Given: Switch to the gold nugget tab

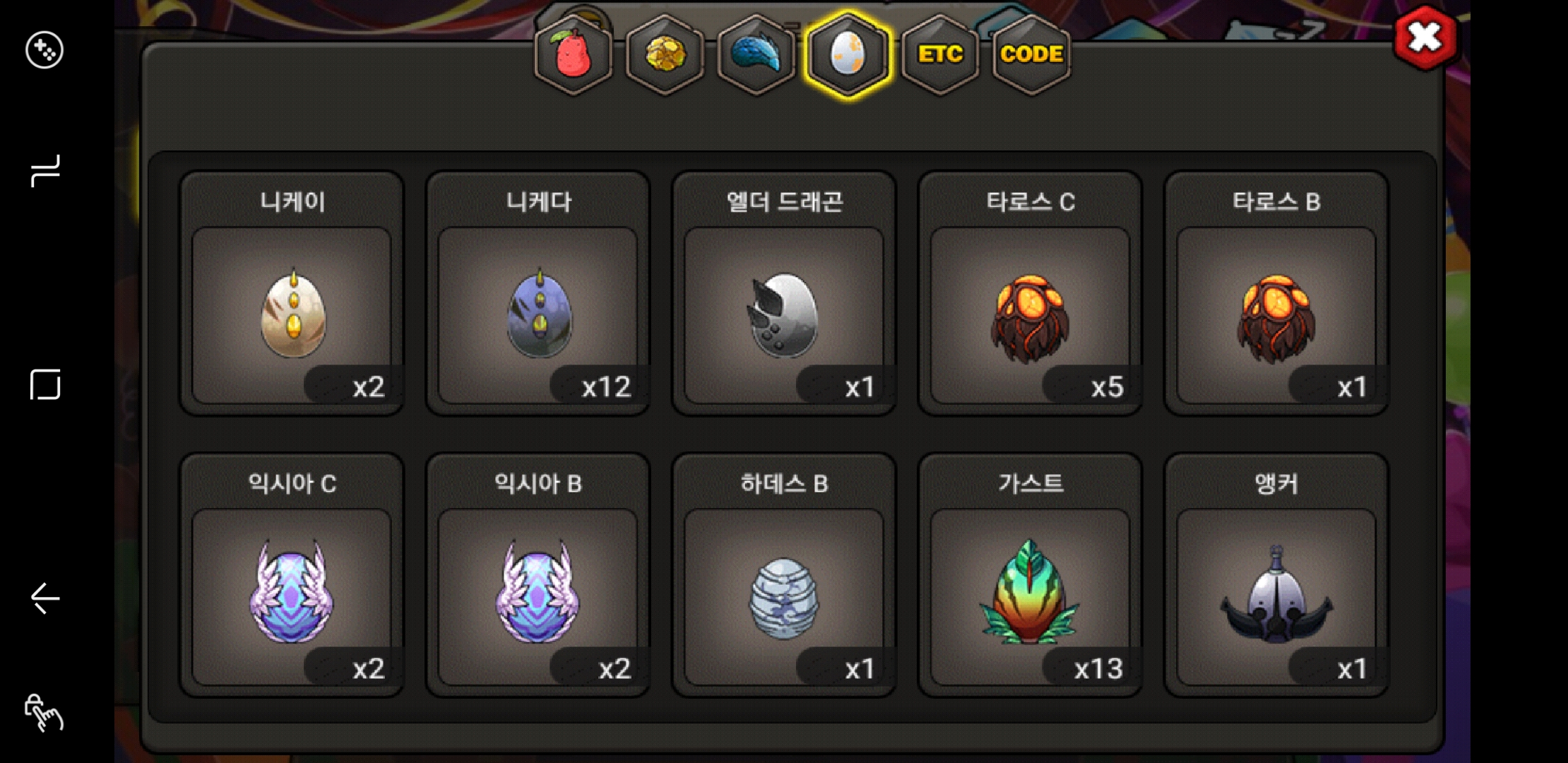Looking at the screenshot, I should point(665,54).
